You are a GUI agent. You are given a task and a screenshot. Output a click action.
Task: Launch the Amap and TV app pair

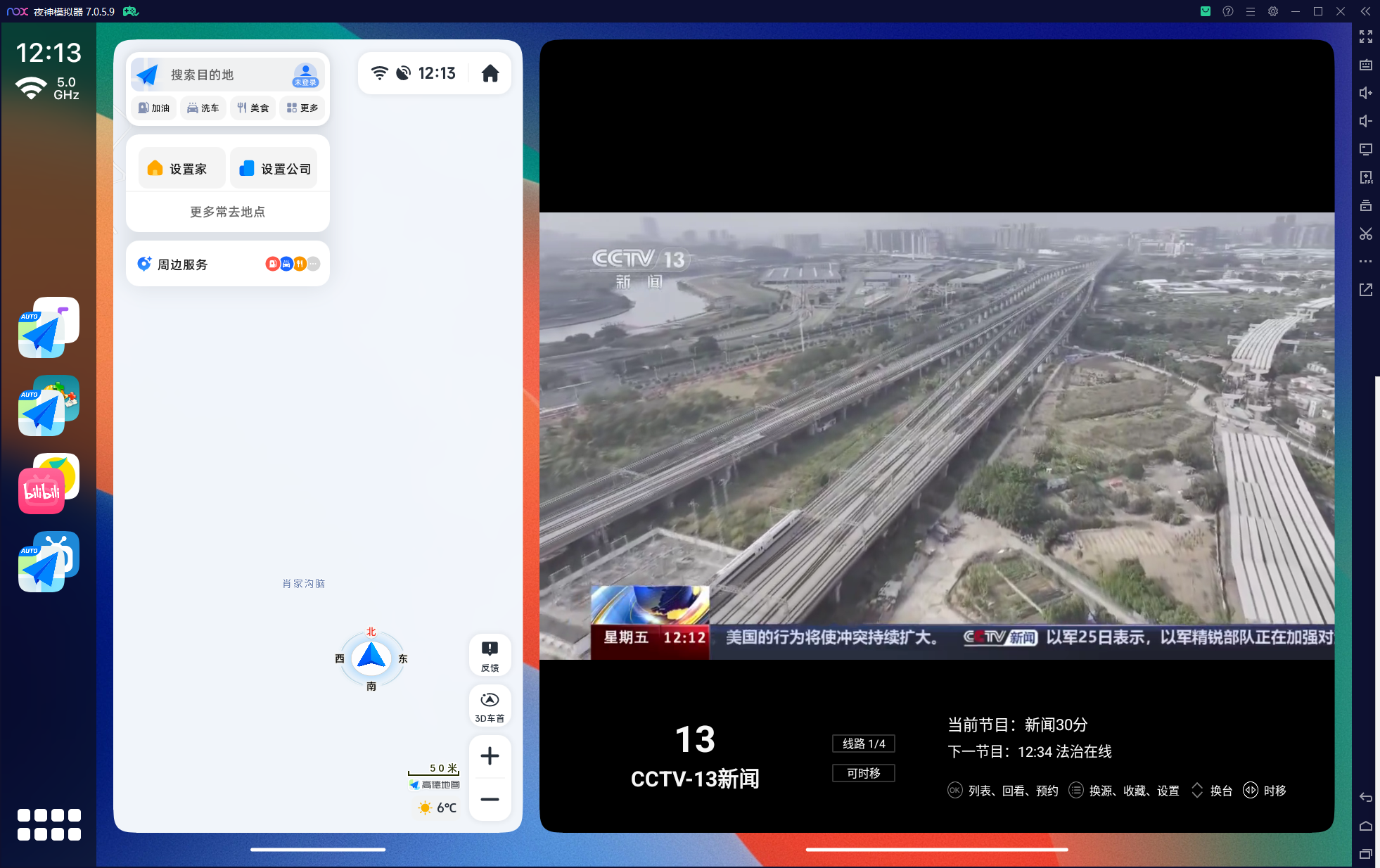(x=49, y=562)
